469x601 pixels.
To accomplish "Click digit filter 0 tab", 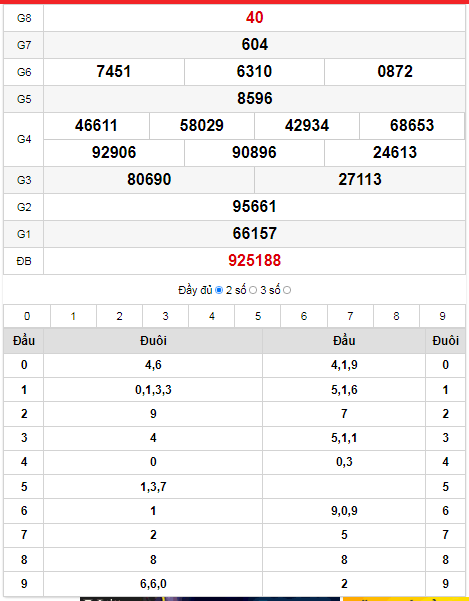I will (x=27, y=316).
